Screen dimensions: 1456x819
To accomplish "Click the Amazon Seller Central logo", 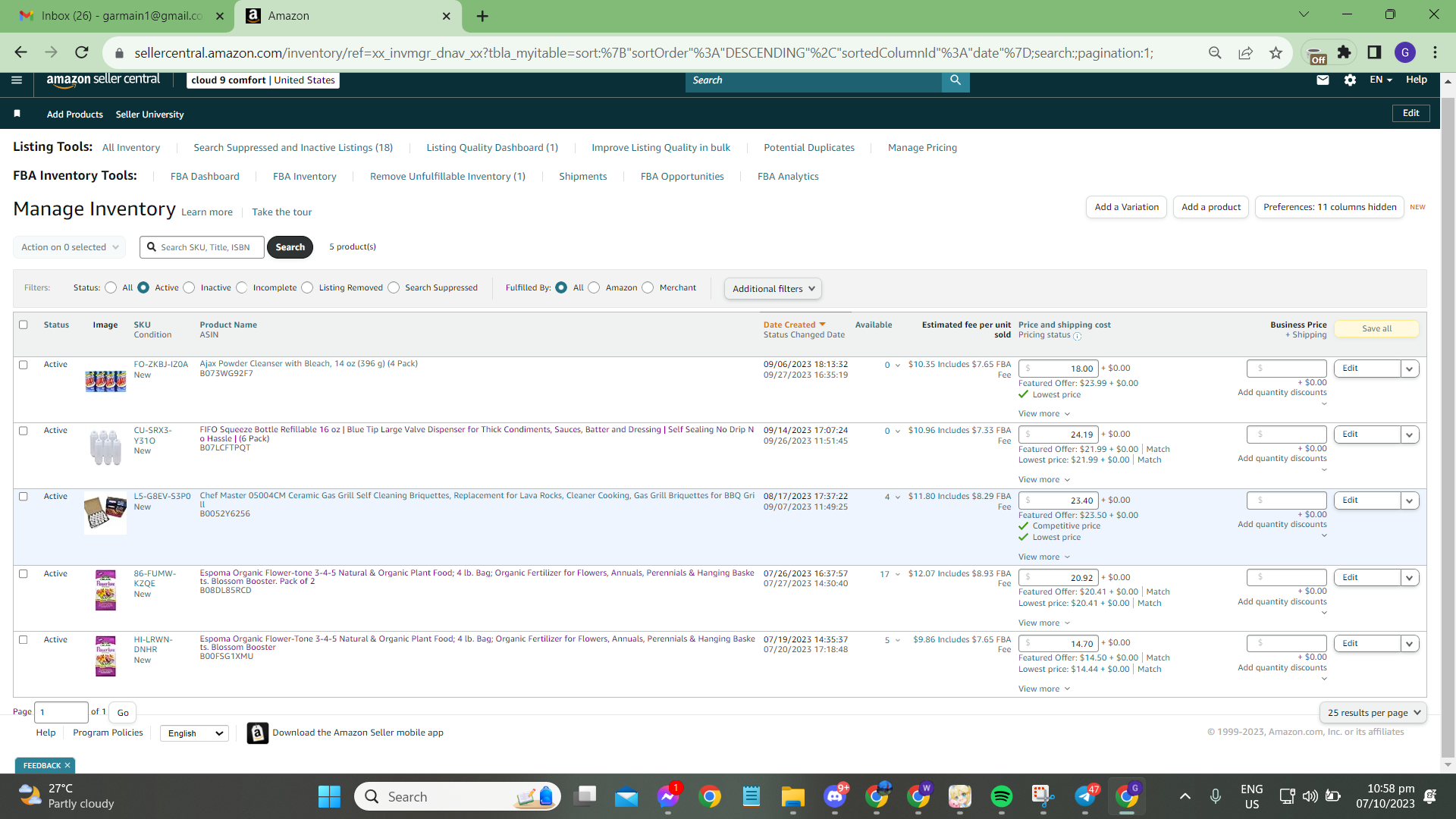I will (103, 80).
